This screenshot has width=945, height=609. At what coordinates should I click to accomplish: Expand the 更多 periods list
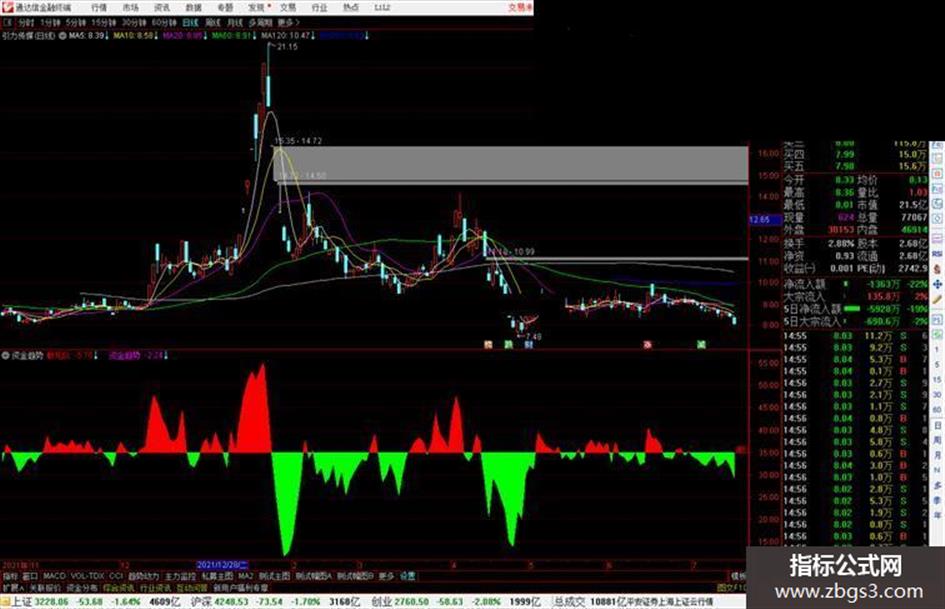[x=289, y=22]
